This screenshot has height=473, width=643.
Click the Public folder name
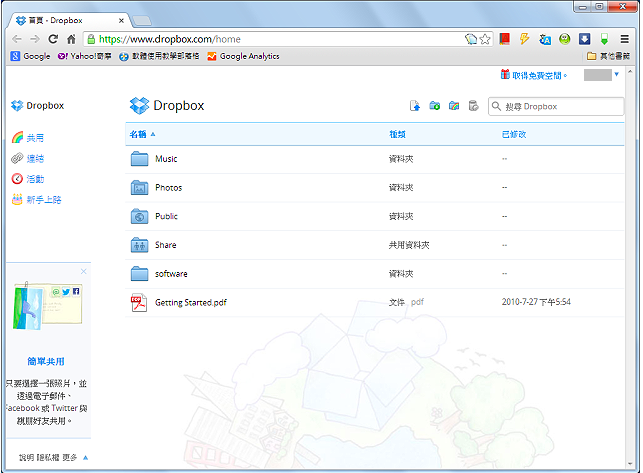[166, 216]
